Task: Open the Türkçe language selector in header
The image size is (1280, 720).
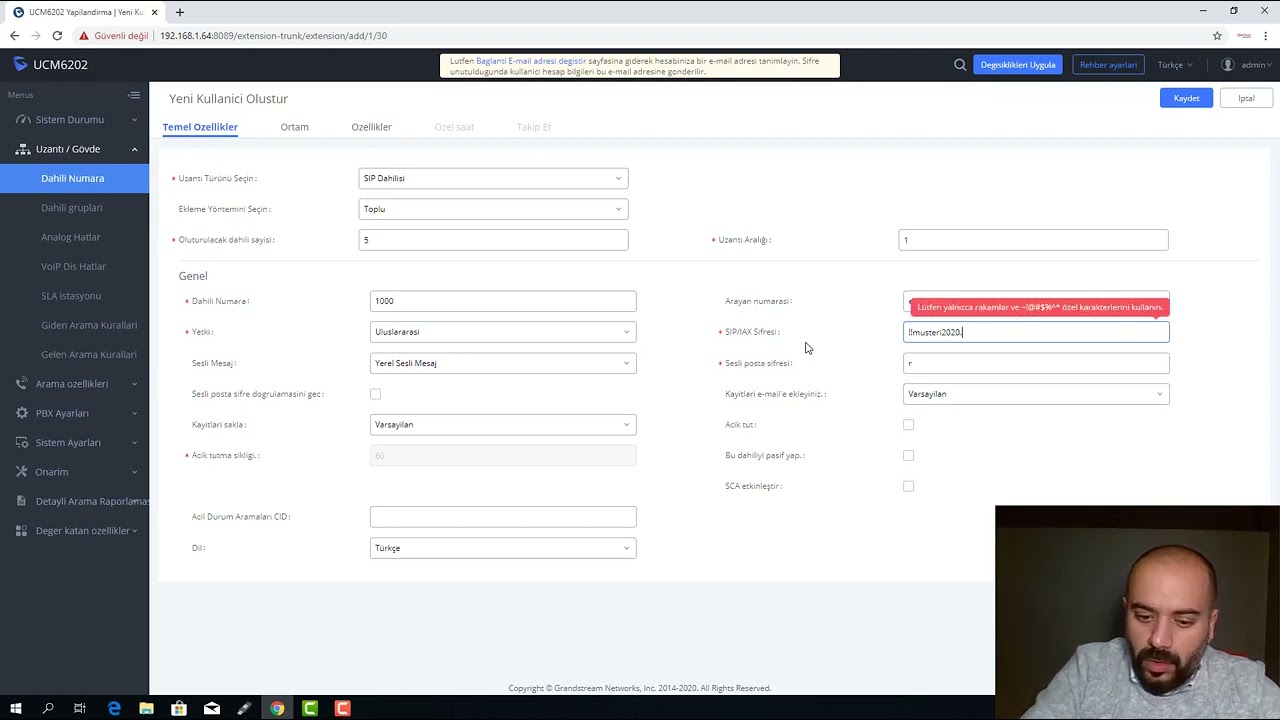Action: (1175, 65)
